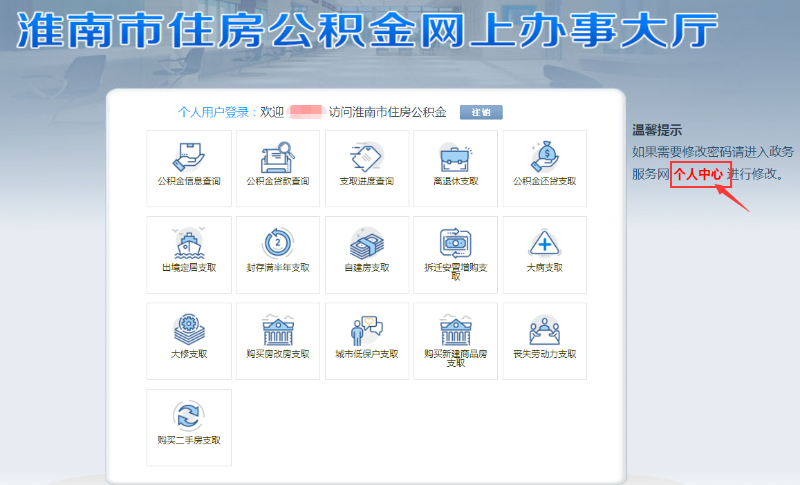Image resolution: width=800 pixels, height=485 pixels.
Task: Open 自建房支取 cash stack icon
Action: [366, 244]
